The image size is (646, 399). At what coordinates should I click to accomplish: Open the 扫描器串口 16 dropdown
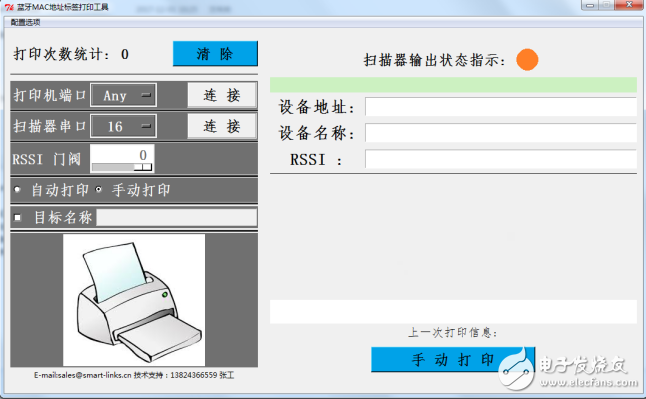123,126
